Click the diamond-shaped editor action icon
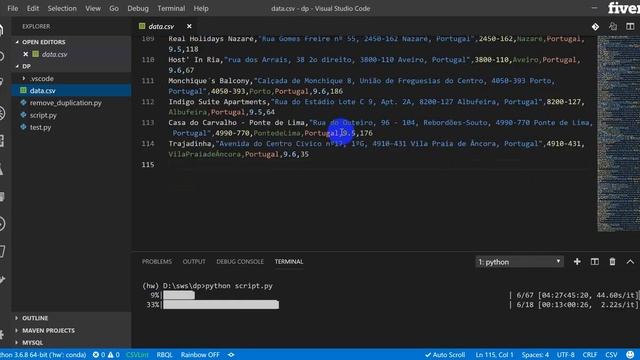The width and height of the screenshot is (640, 360). (595, 27)
